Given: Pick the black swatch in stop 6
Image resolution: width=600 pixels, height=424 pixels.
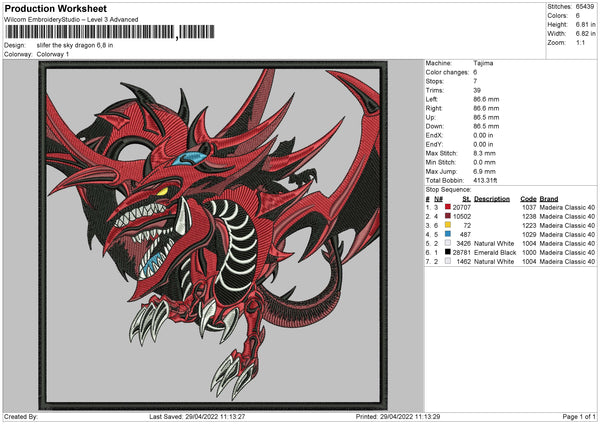Looking at the screenshot, I should coord(448,252).
